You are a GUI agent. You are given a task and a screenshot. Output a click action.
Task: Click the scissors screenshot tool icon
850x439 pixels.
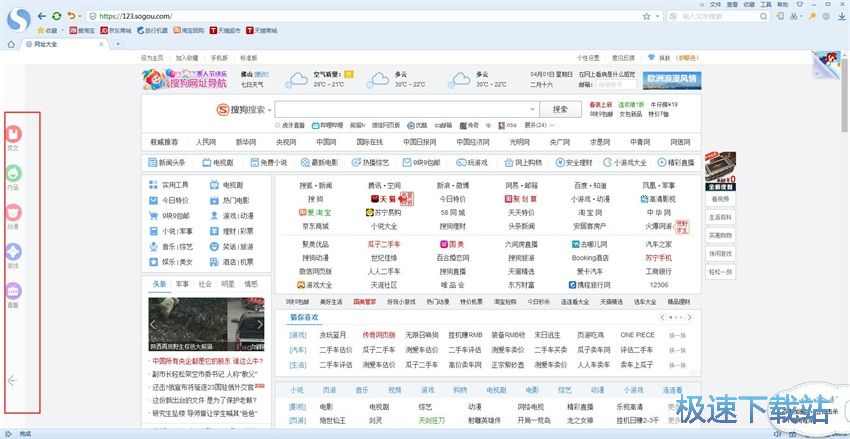coord(796,17)
